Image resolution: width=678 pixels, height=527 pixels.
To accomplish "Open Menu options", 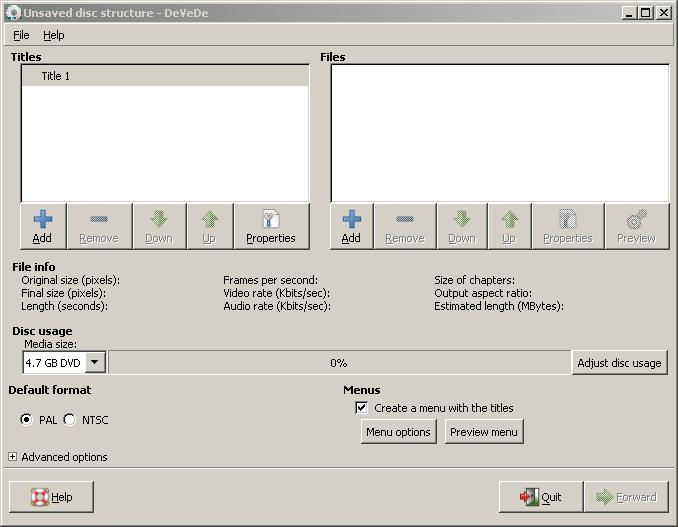I will click(x=398, y=432).
